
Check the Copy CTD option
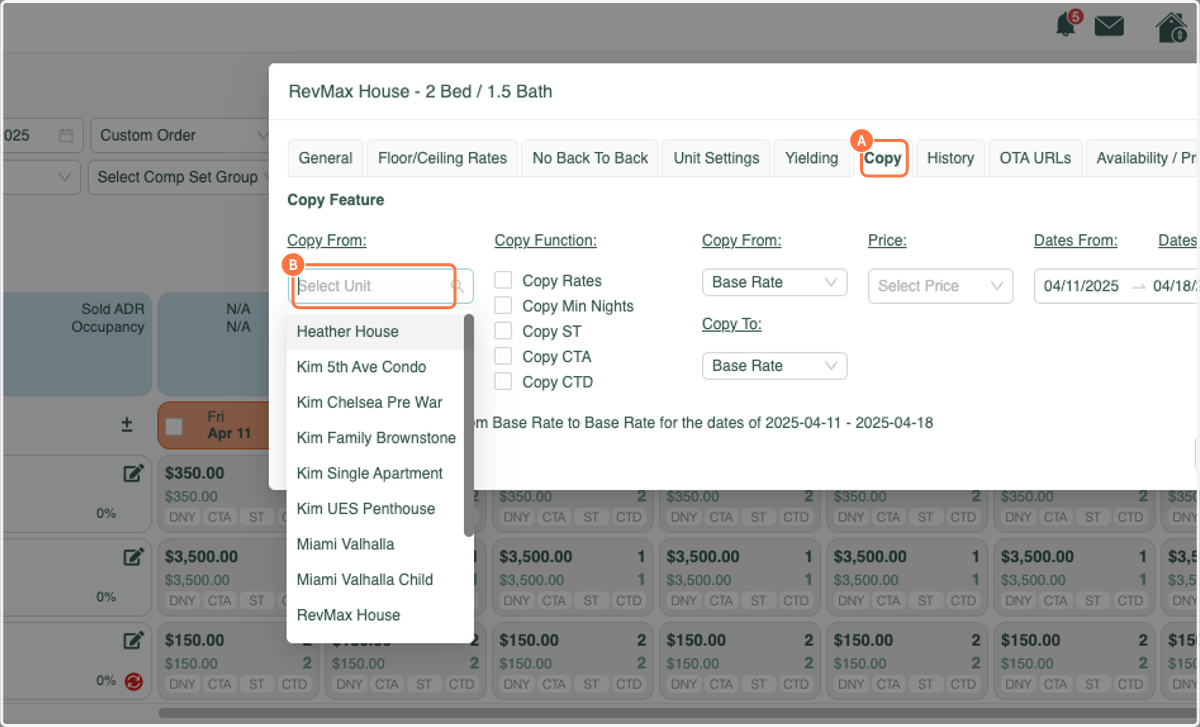504,381
